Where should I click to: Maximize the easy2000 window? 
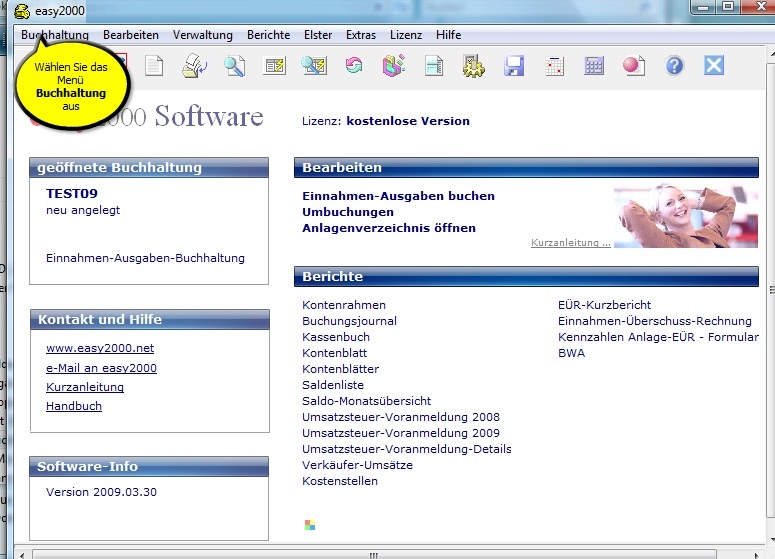click(x=728, y=6)
